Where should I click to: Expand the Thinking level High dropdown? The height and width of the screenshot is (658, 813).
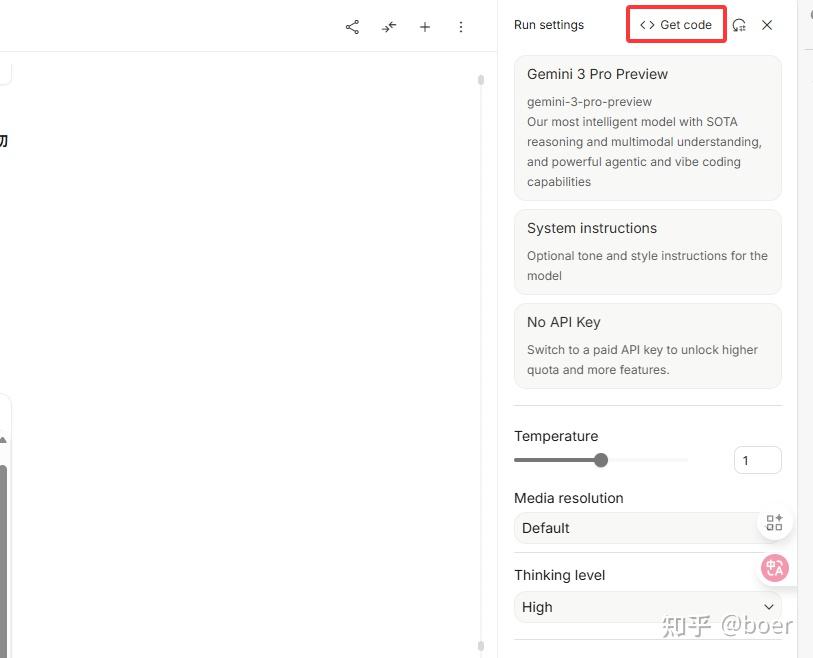(x=648, y=607)
